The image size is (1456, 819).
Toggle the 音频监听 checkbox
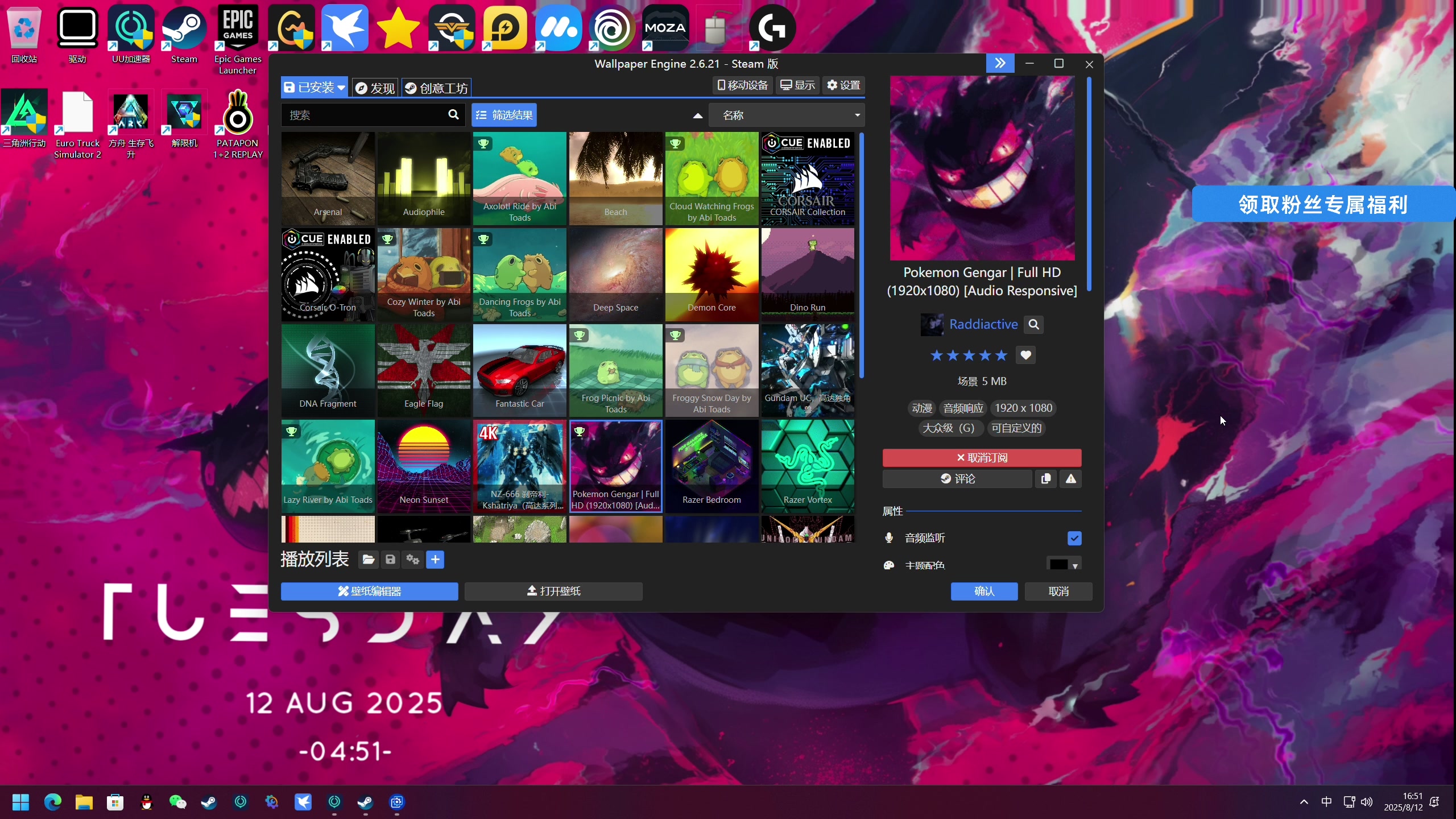coord(1074,538)
